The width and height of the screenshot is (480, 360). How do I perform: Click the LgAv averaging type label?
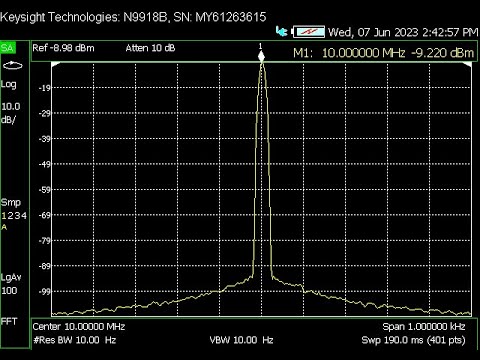pyautogui.click(x=11, y=277)
